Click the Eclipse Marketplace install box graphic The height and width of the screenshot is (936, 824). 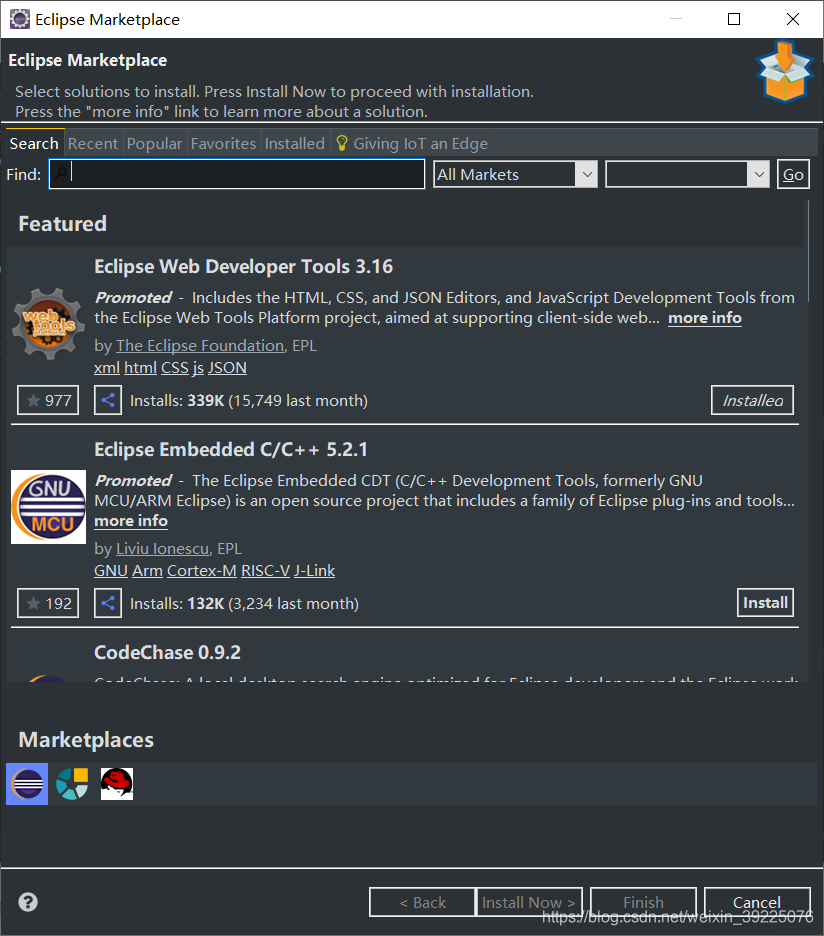click(785, 71)
